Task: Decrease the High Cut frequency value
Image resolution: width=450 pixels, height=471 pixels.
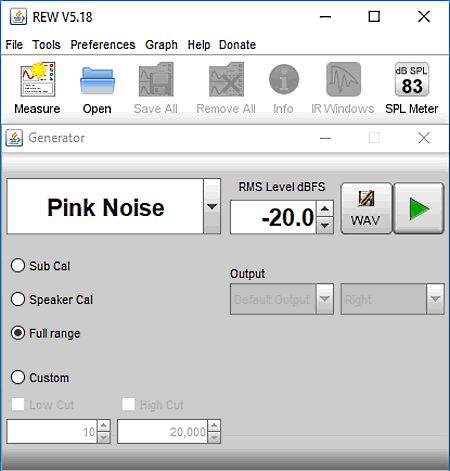Action: (214, 437)
